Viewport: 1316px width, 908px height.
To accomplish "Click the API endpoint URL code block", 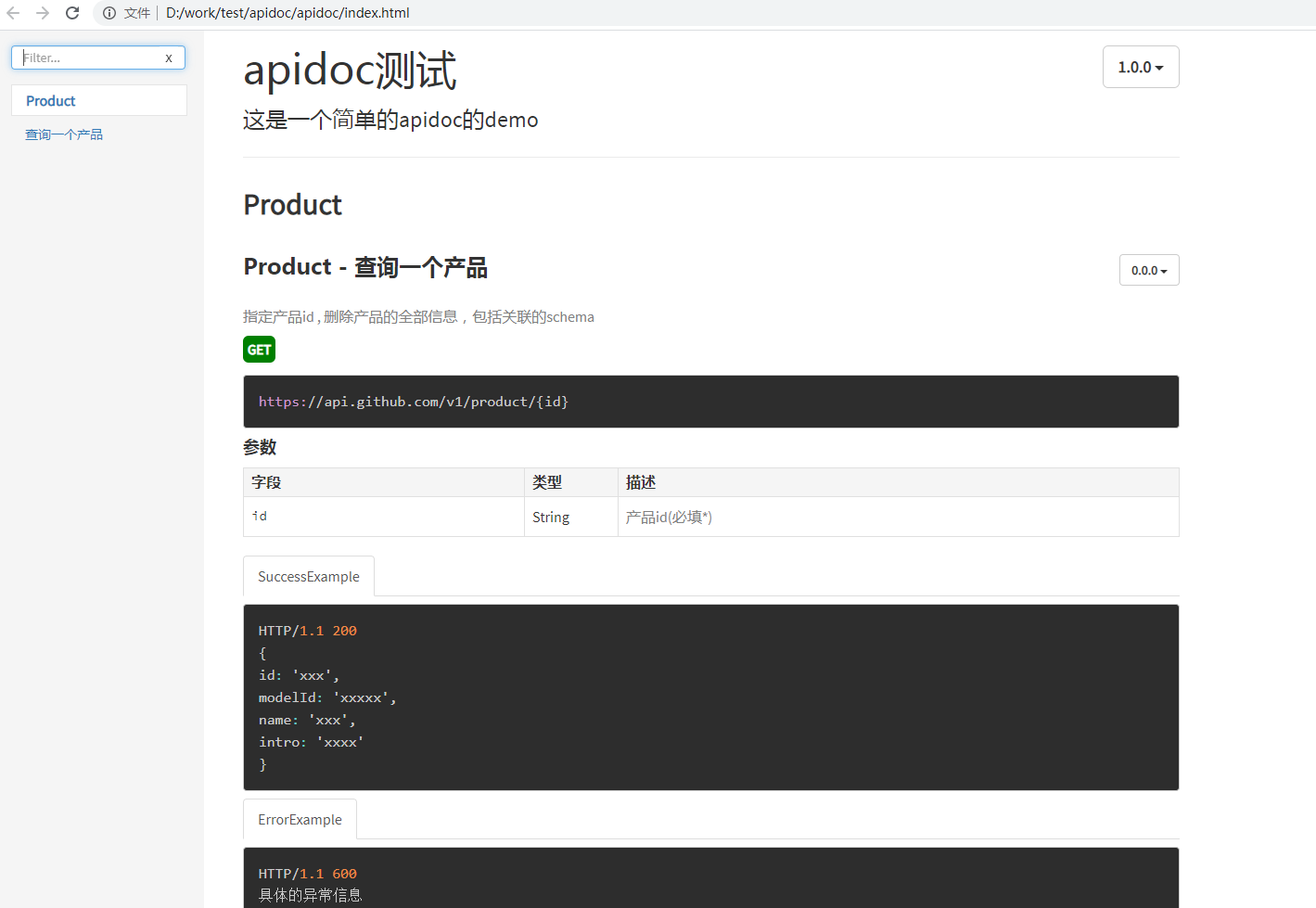I will pyautogui.click(x=711, y=402).
